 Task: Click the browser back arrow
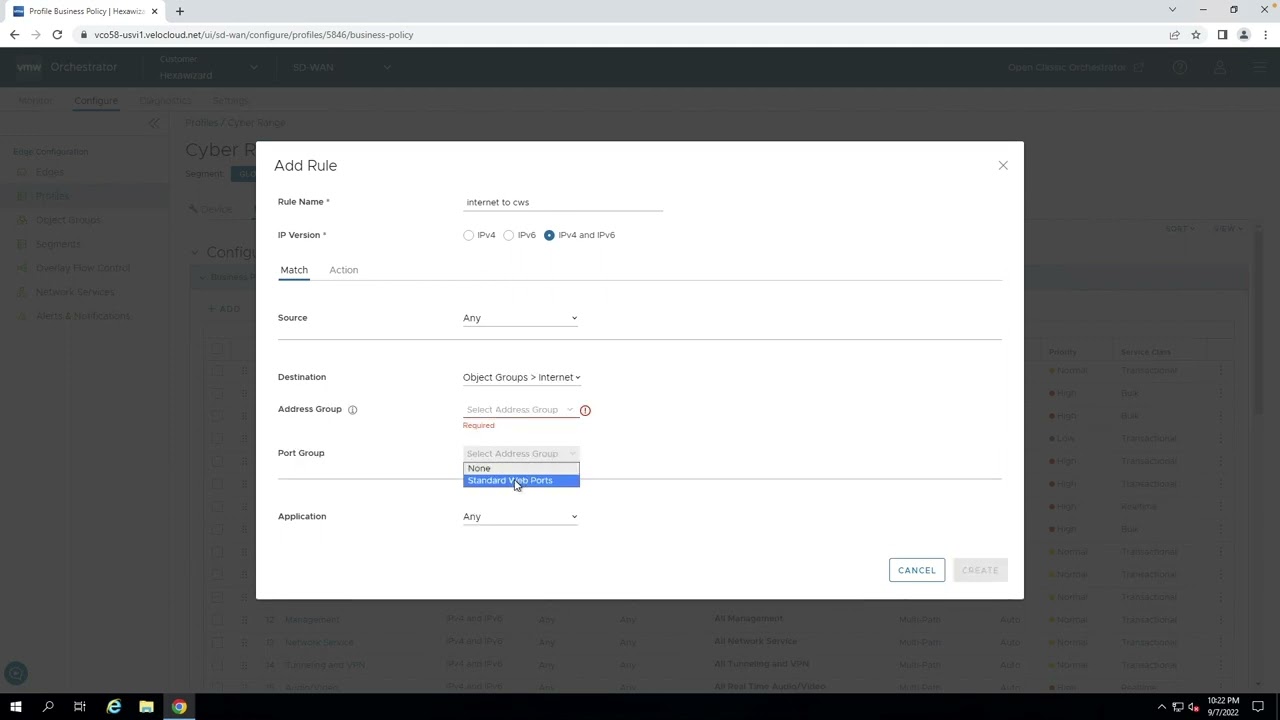click(x=14, y=35)
